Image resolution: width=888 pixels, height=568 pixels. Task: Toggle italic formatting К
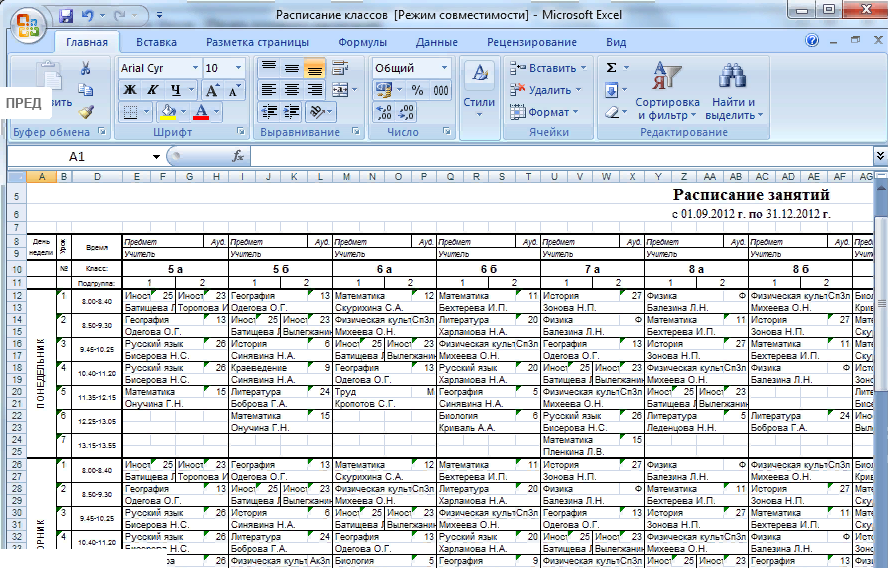(153, 90)
